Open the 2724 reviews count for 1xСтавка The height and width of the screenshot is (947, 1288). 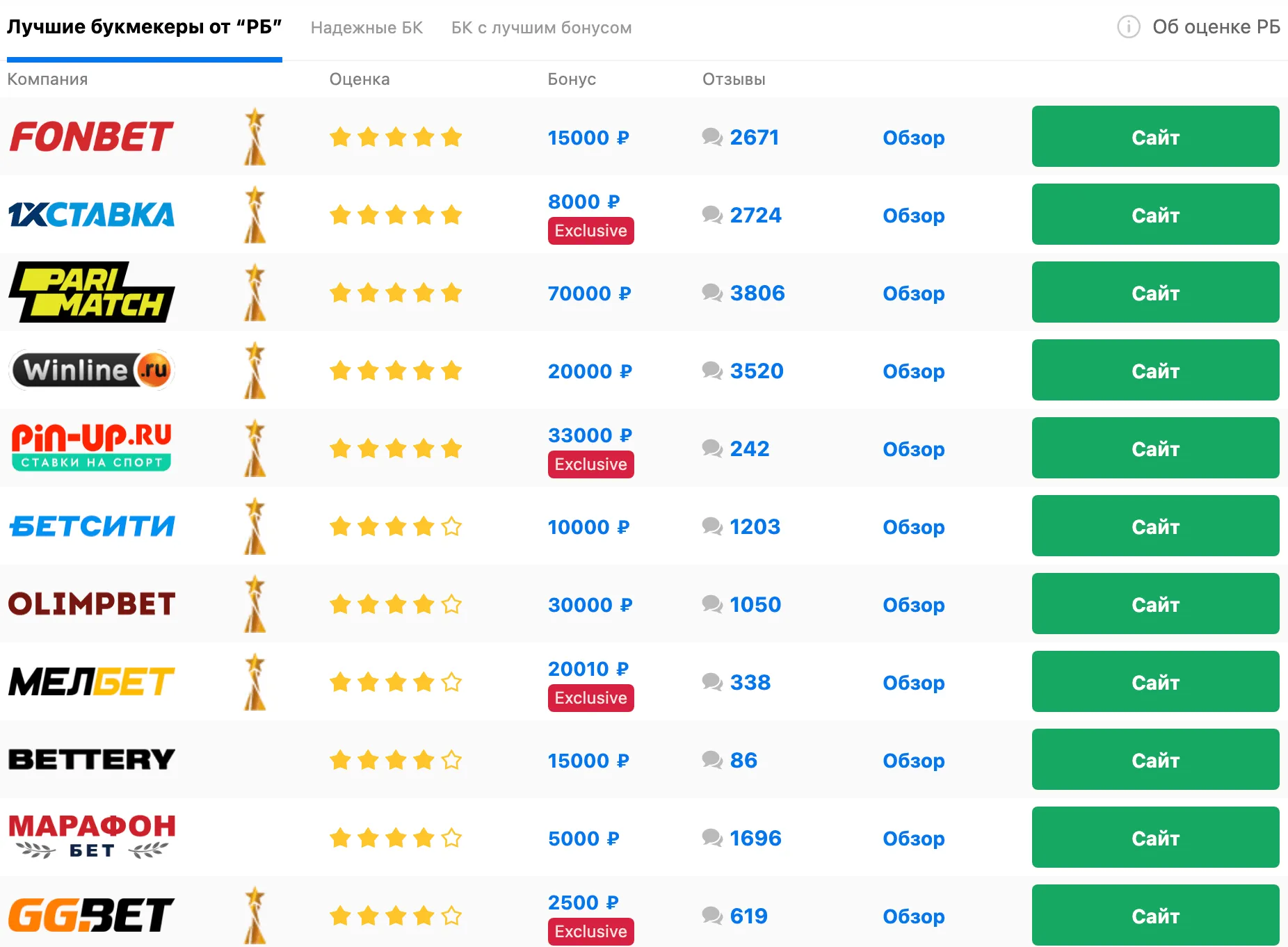755,215
